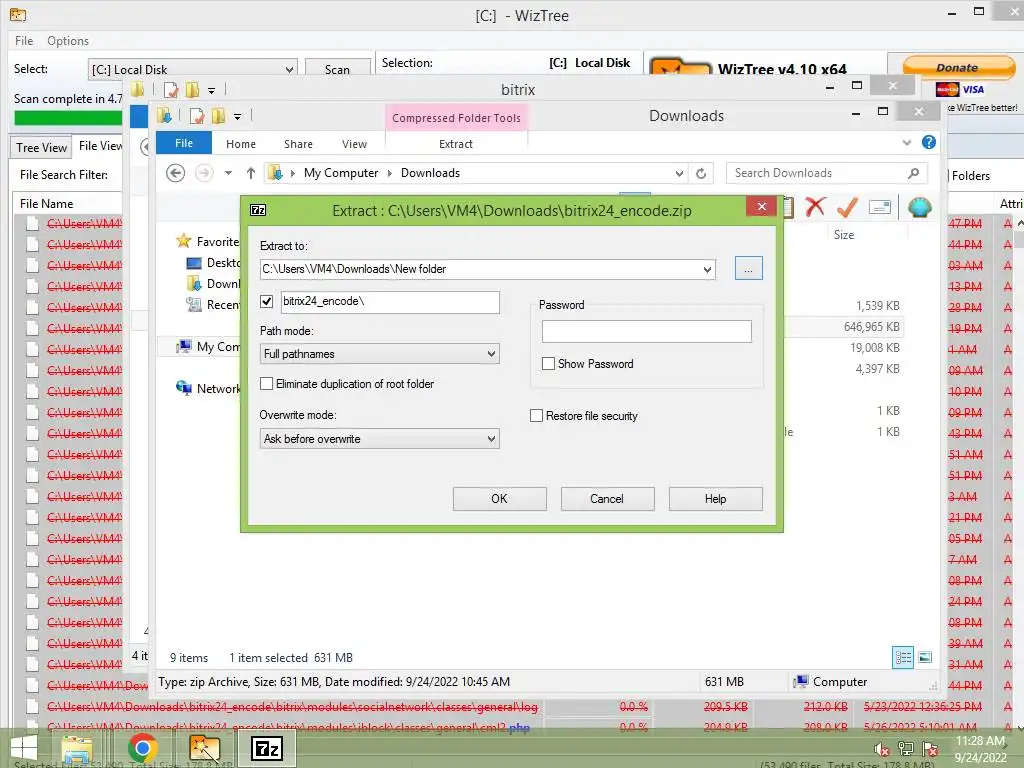Click WizTree green scan progress bar
This screenshot has height=768, width=1024.
[x=68, y=118]
